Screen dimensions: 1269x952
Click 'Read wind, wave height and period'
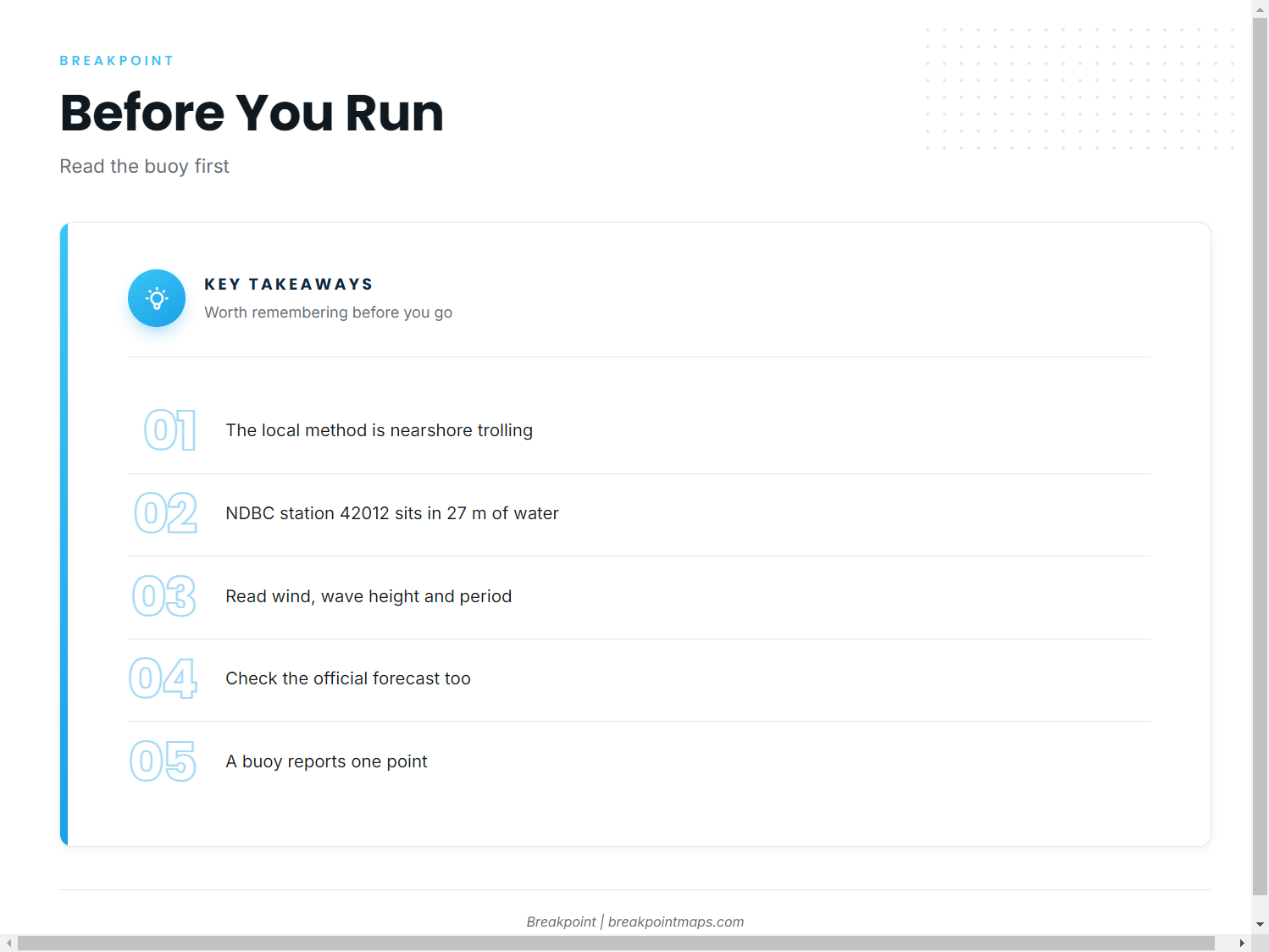point(369,596)
